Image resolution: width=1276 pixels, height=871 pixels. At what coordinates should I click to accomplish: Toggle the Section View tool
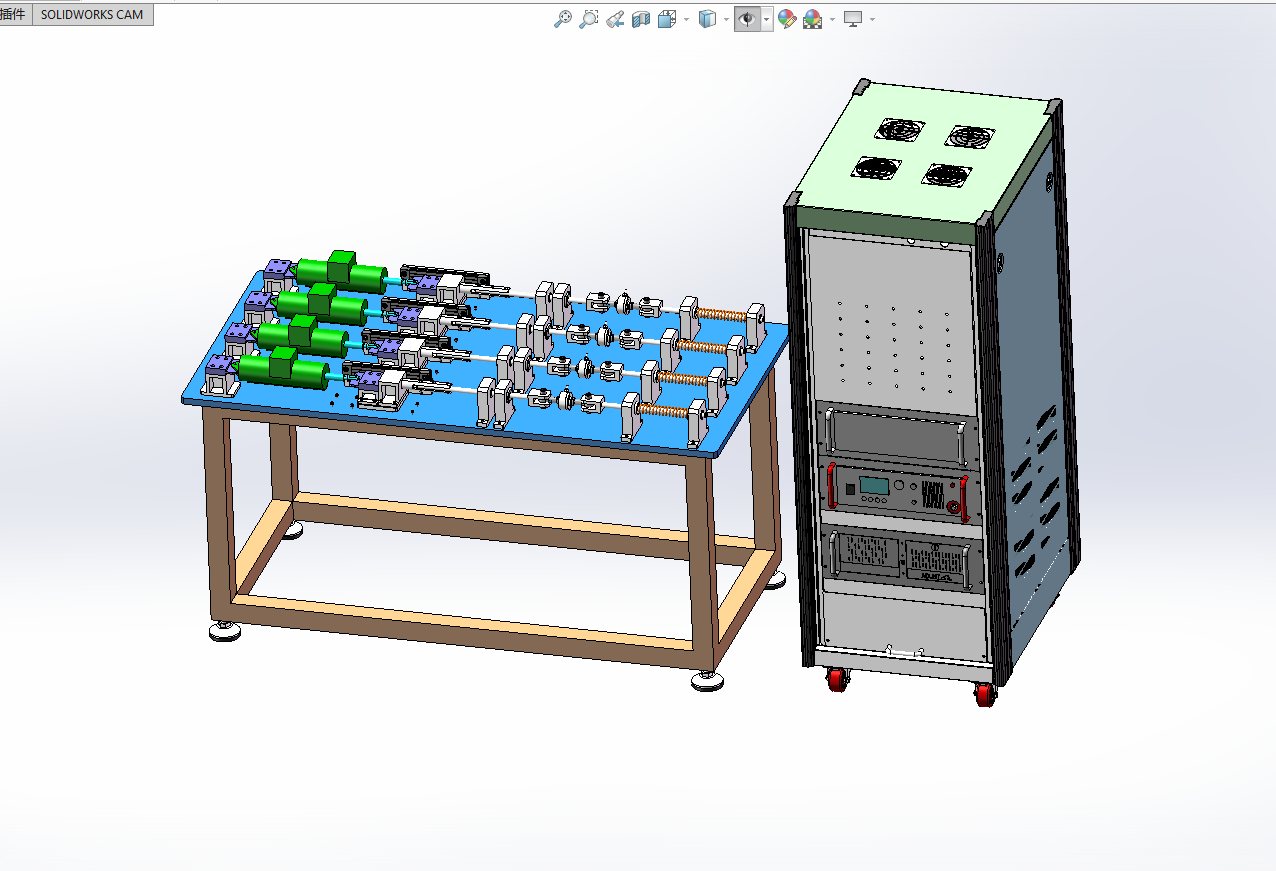[641, 19]
